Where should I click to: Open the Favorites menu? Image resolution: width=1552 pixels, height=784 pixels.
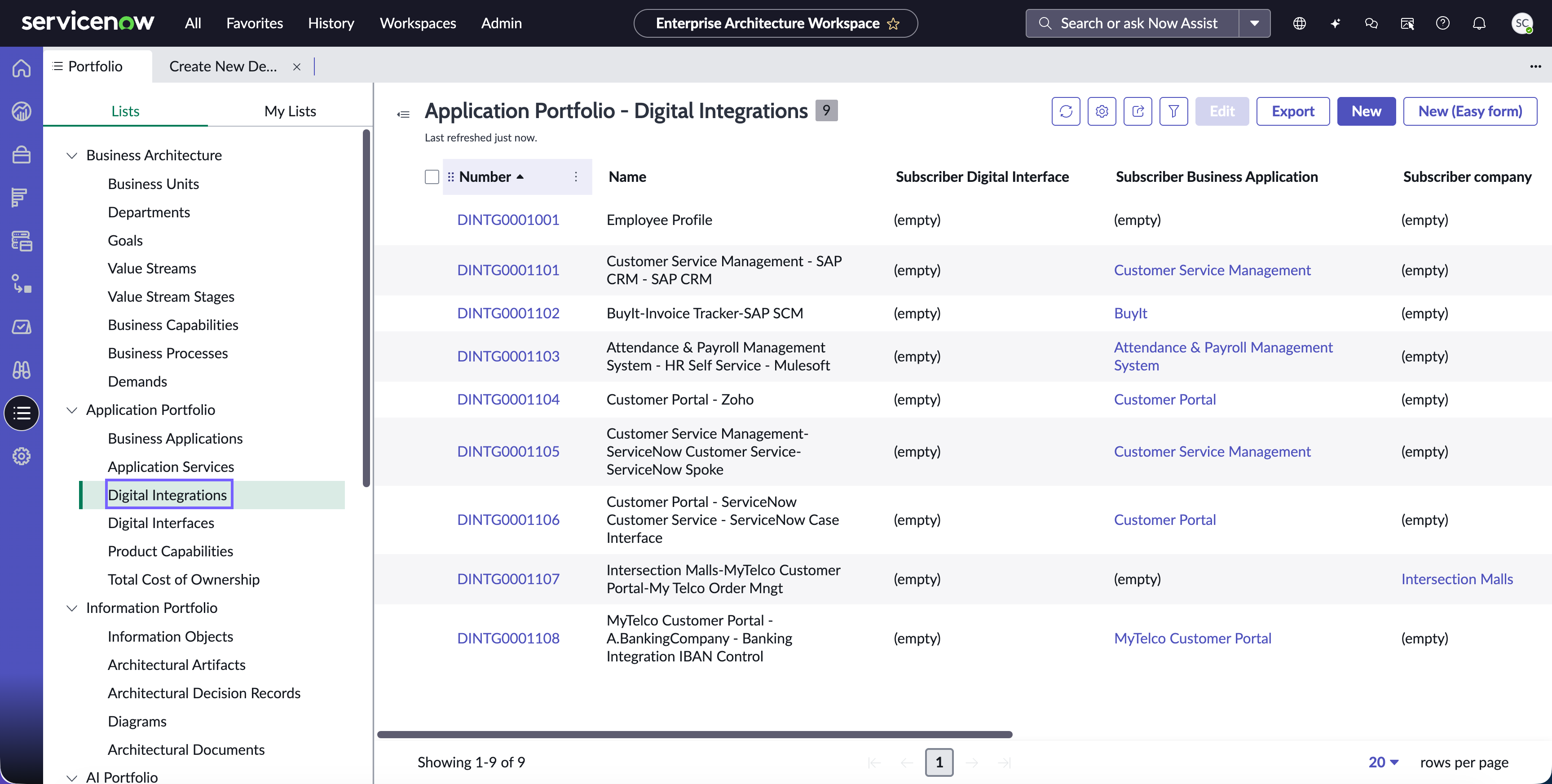(254, 23)
